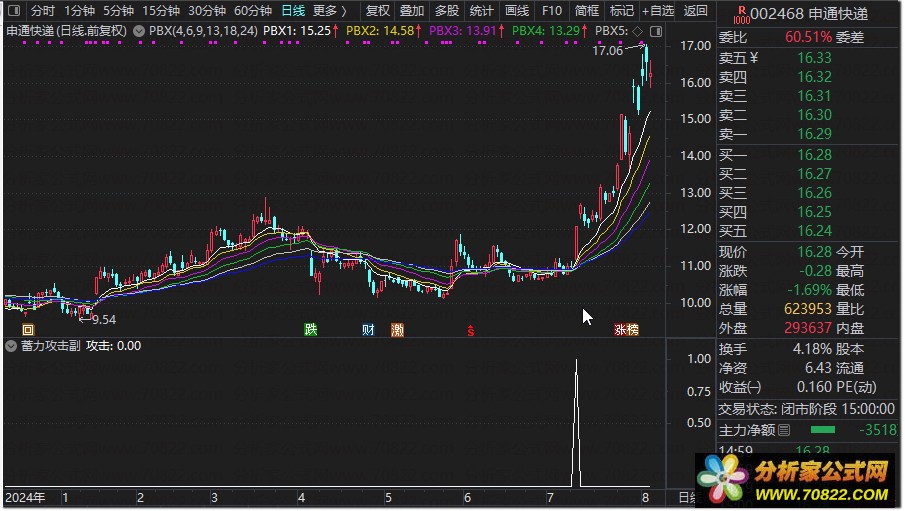
Task: Open F10 company information
Action: pos(552,10)
